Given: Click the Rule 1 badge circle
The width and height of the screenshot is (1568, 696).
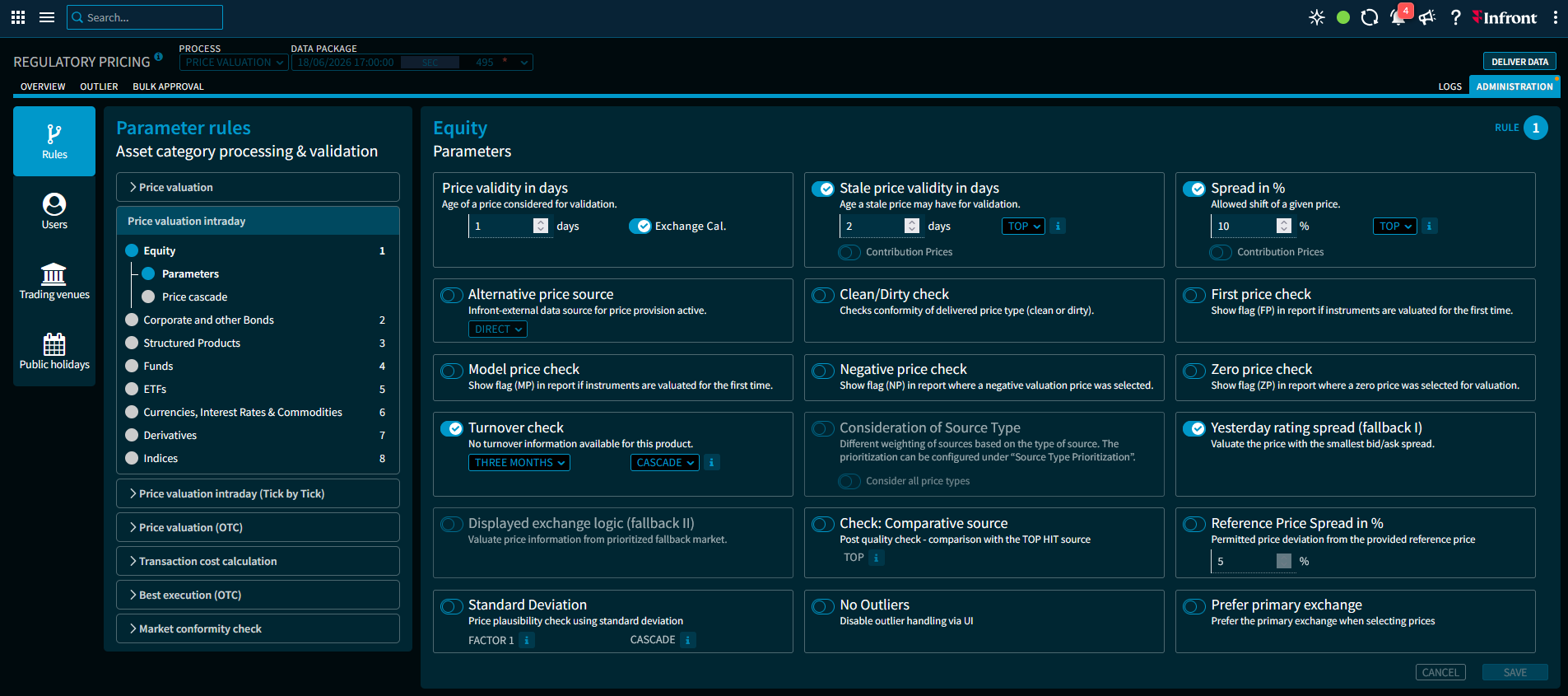Looking at the screenshot, I should pos(1536,128).
